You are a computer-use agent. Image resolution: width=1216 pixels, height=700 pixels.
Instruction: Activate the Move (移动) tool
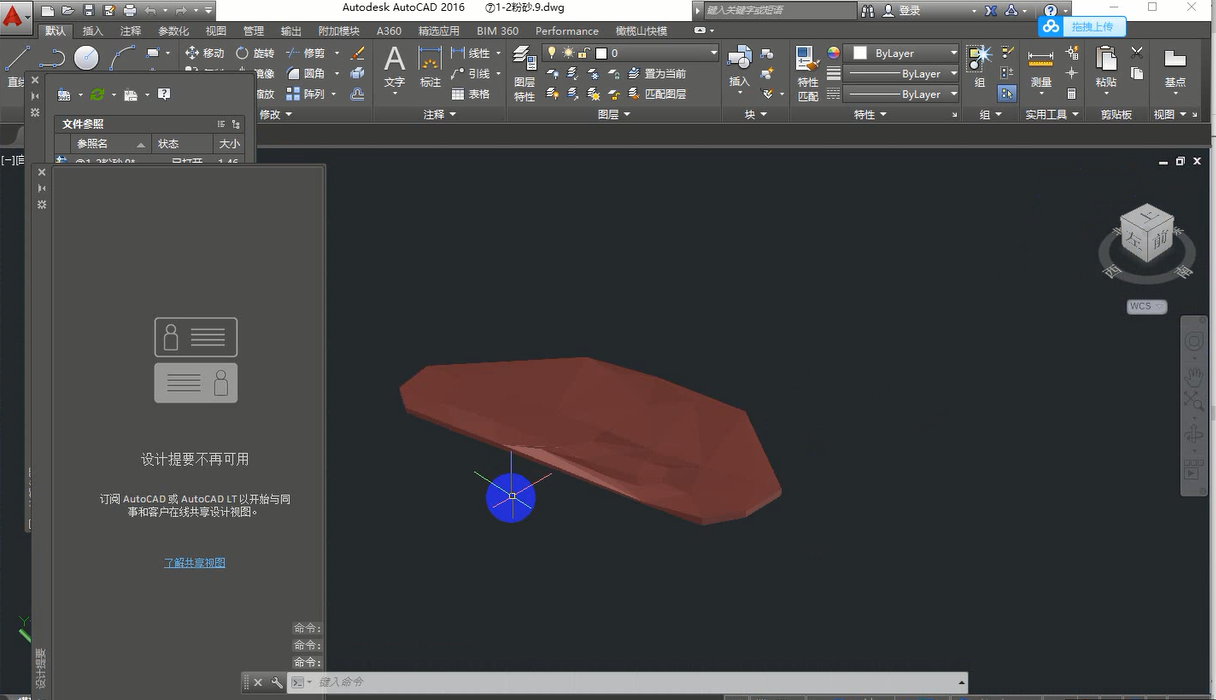(205, 53)
